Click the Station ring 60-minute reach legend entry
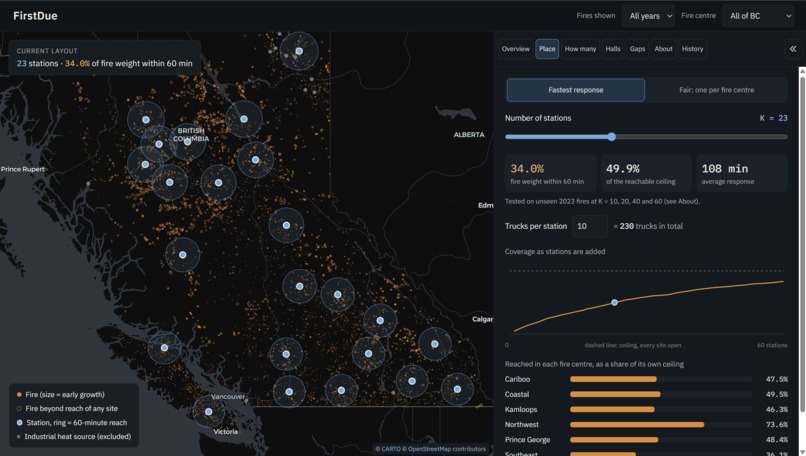 72,423
